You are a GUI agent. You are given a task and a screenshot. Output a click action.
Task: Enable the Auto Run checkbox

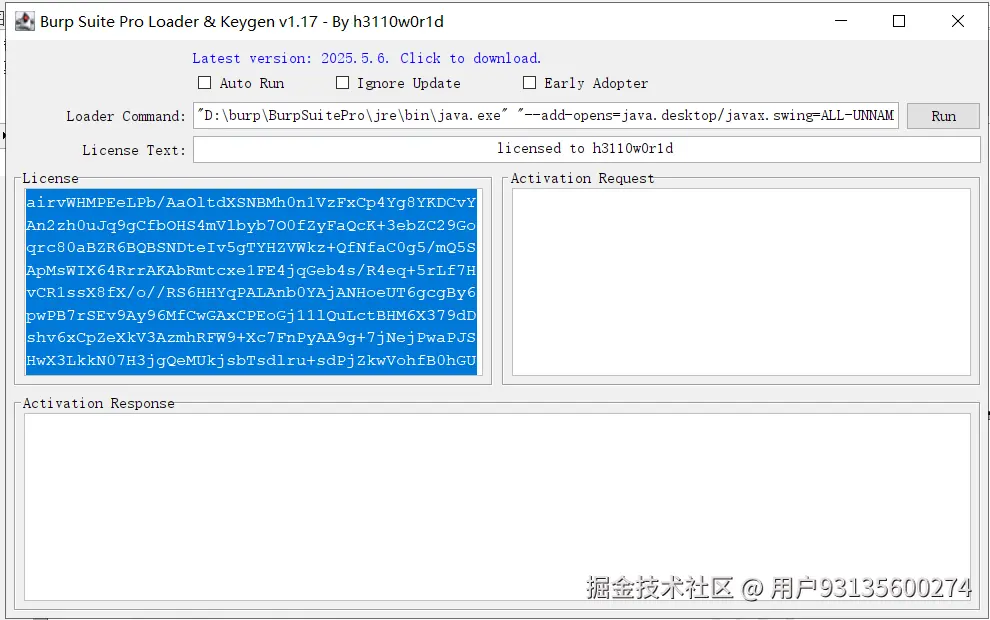coord(205,83)
